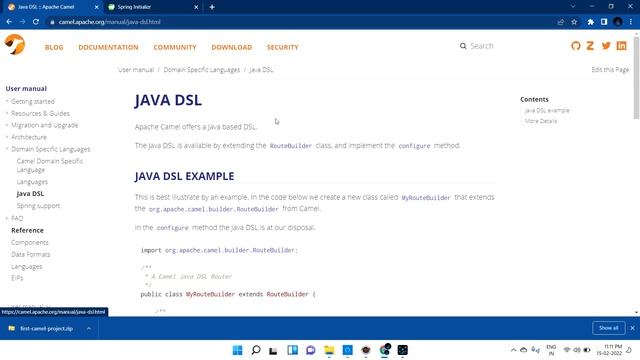Open Spring support sidebar page
Screen dimensions: 640x360
(38, 206)
